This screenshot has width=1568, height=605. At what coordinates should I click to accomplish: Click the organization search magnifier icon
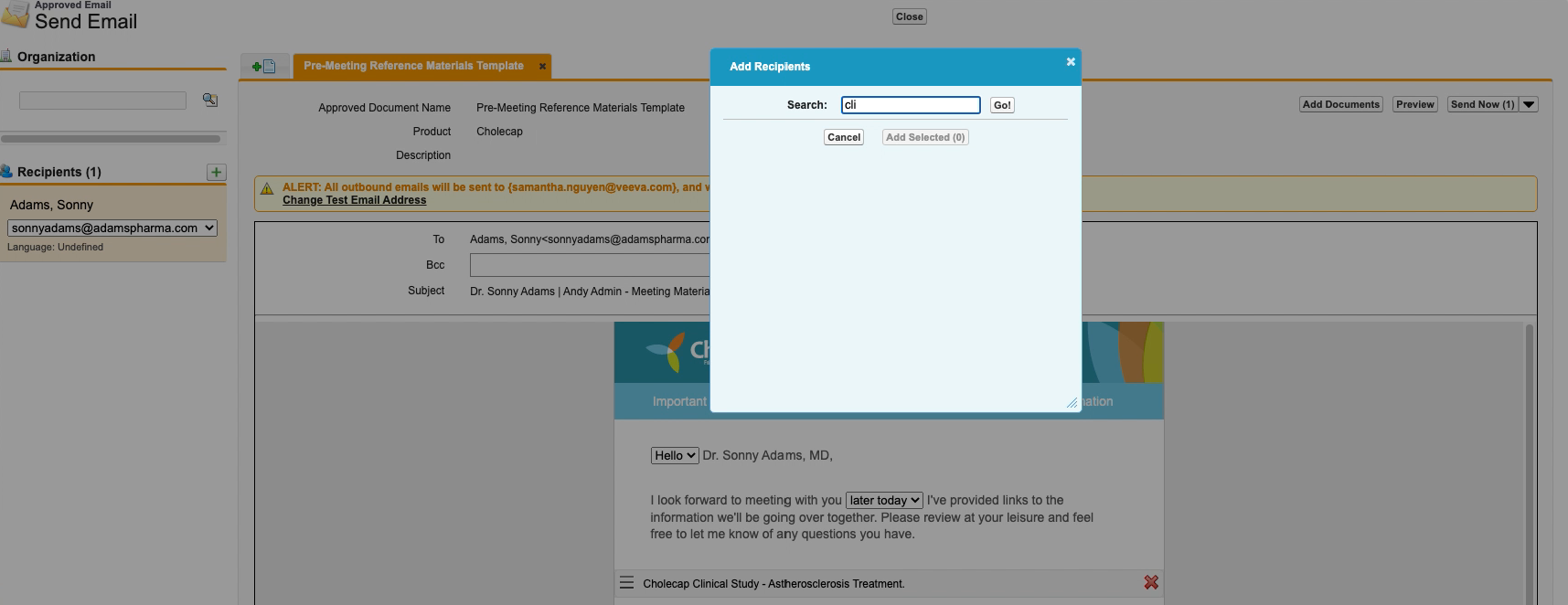[210, 100]
